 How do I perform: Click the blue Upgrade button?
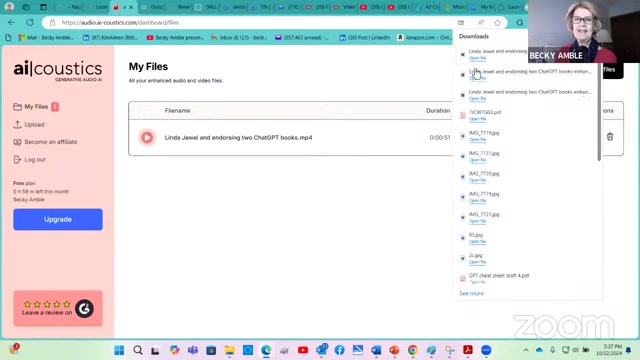click(x=58, y=220)
